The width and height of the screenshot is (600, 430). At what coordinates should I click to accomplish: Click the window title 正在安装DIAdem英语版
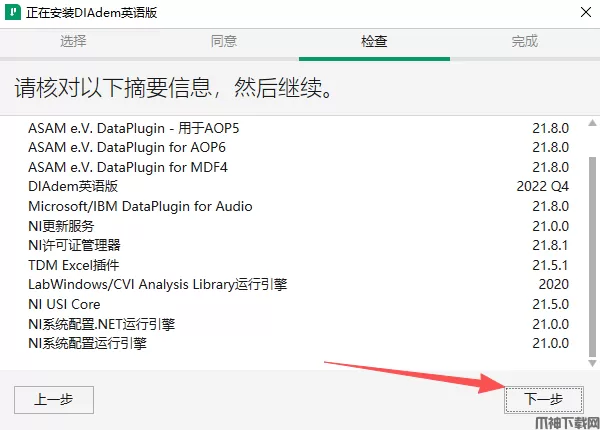pyautogui.click(x=91, y=13)
